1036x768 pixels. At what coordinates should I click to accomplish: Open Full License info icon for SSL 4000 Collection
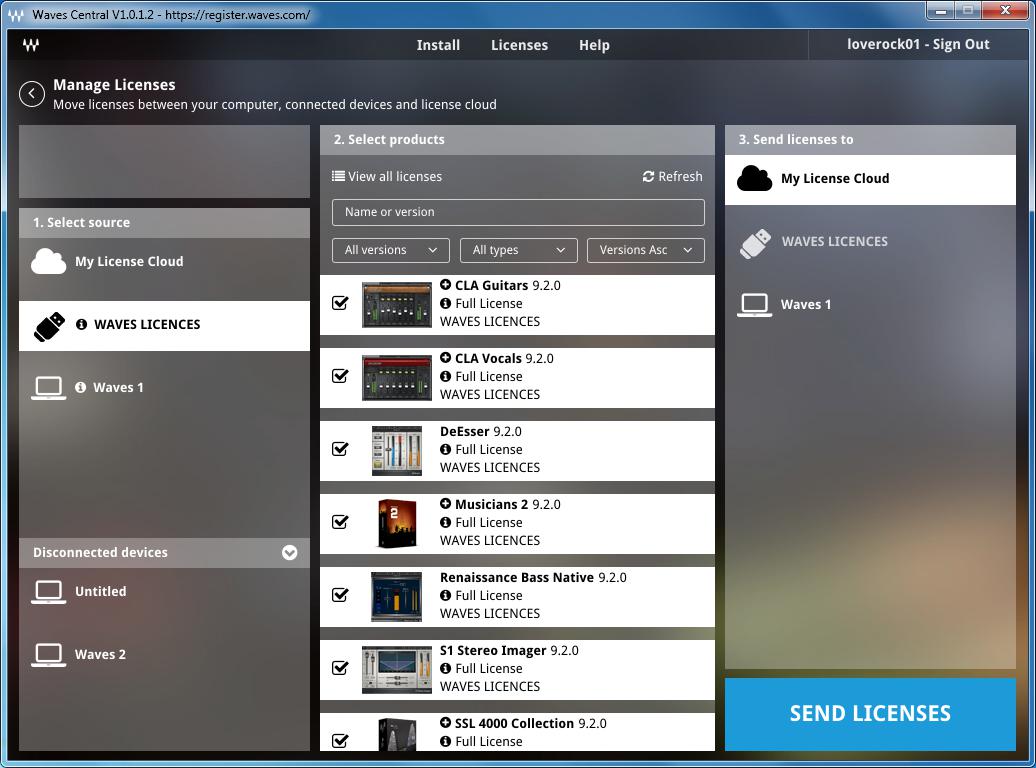pyautogui.click(x=445, y=742)
